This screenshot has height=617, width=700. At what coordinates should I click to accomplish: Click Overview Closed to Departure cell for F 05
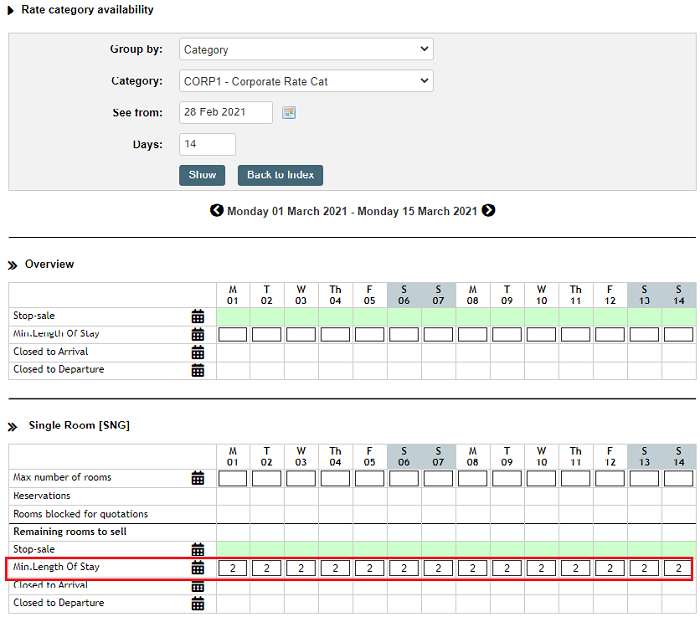(370, 371)
